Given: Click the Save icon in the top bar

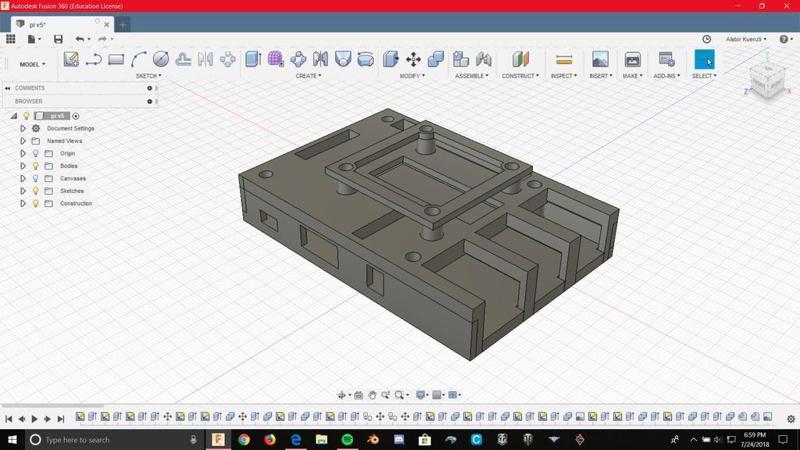Looking at the screenshot, I should [x=58, y=39].
